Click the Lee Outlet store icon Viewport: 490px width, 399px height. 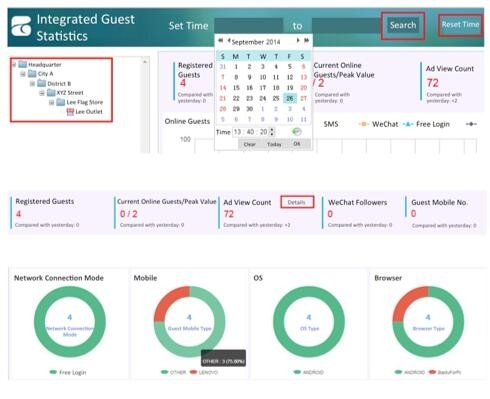click(x=70, y=112)
